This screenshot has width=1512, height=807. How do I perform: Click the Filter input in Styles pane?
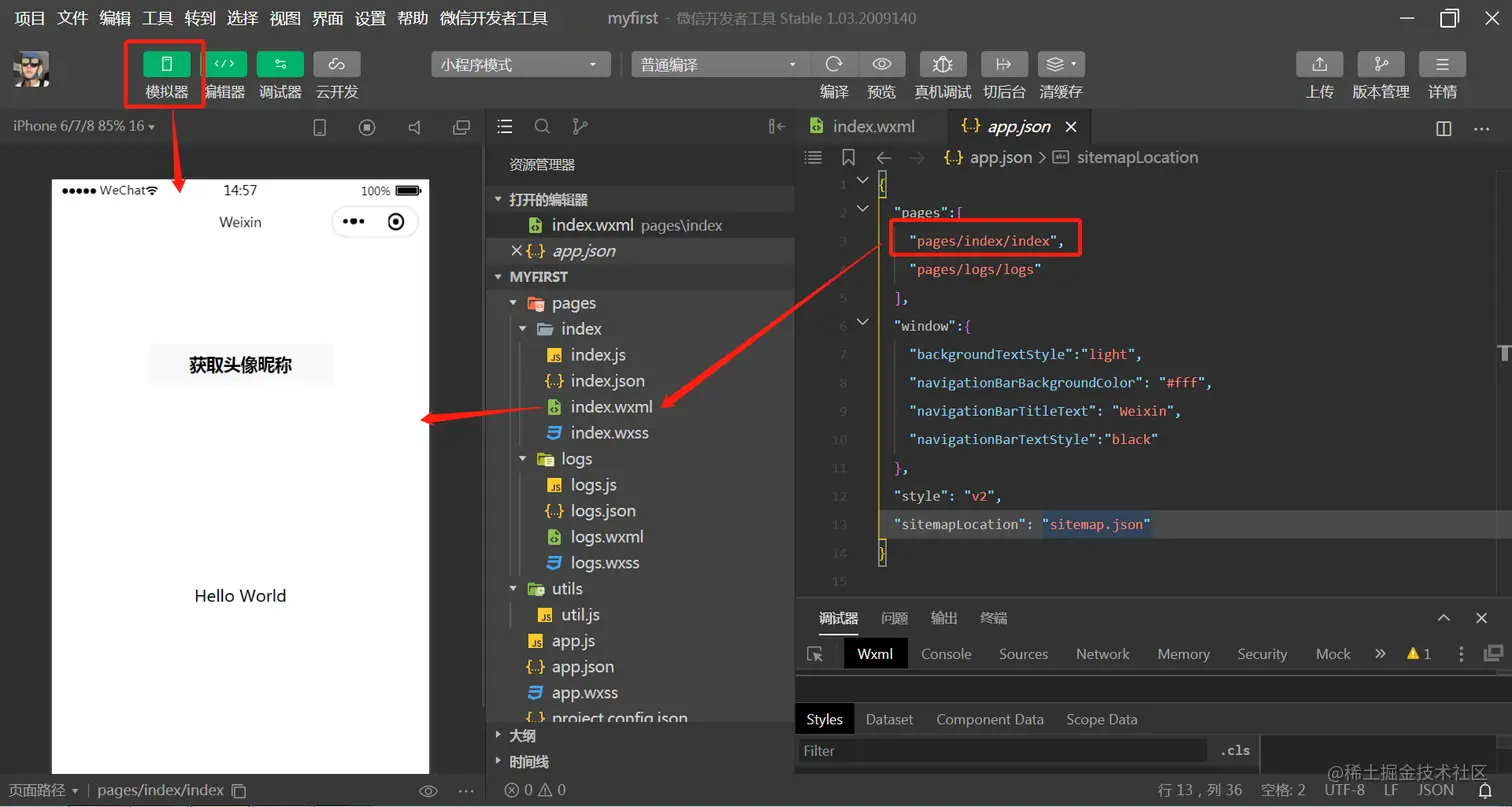1003,751
